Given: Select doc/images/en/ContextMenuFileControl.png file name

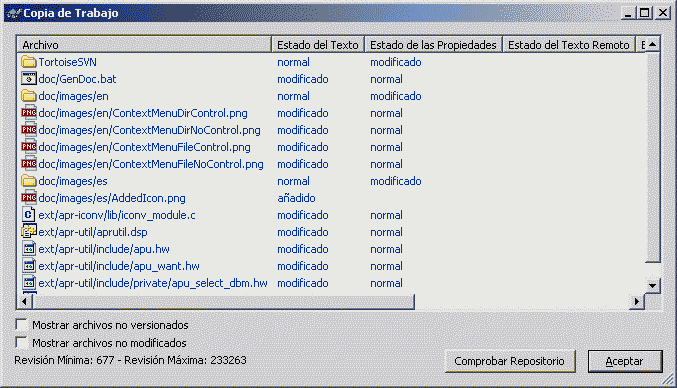Looking at the screenshot, I should 144,147.
